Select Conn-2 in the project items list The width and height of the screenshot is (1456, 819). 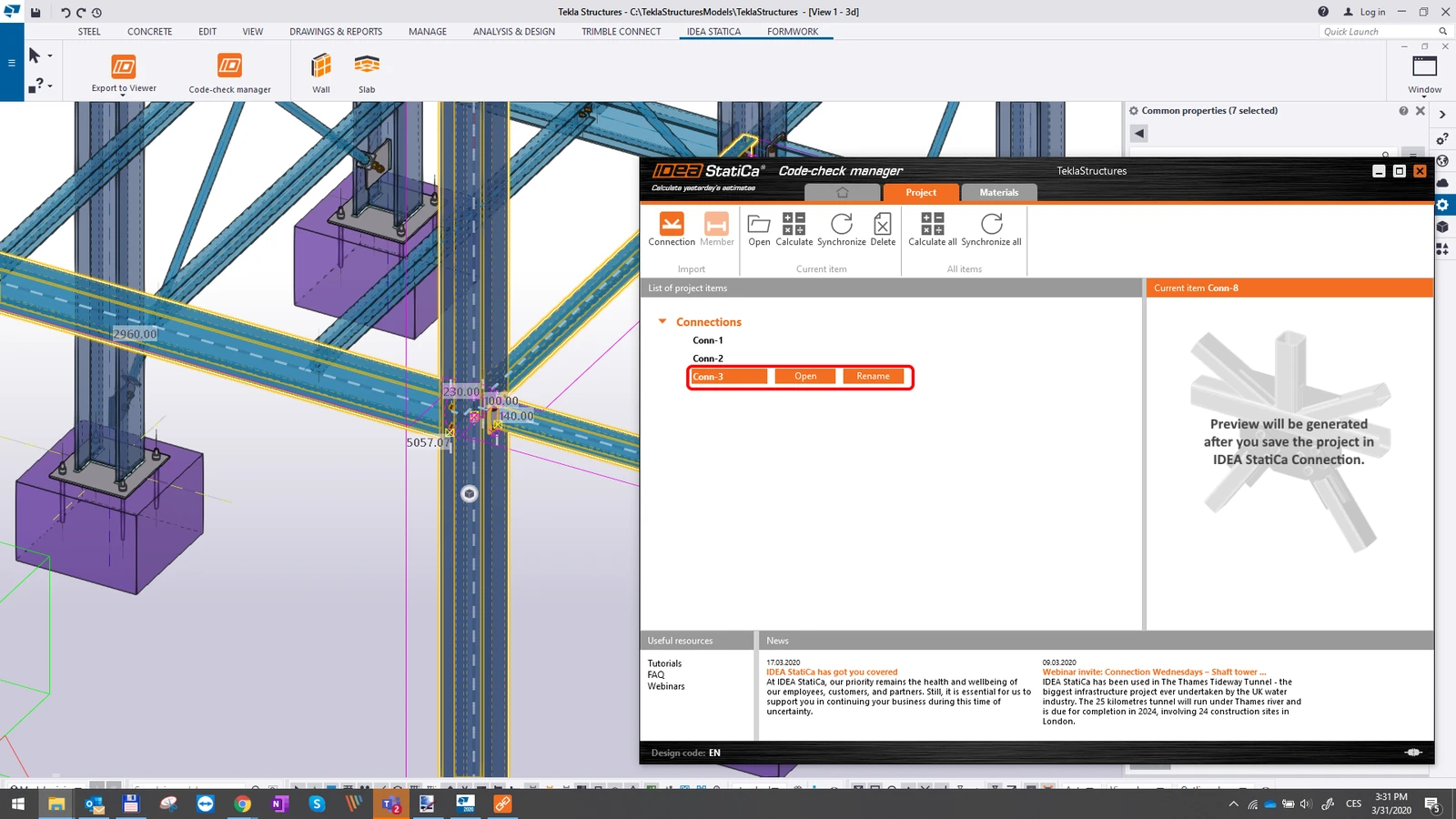(708, 359)
